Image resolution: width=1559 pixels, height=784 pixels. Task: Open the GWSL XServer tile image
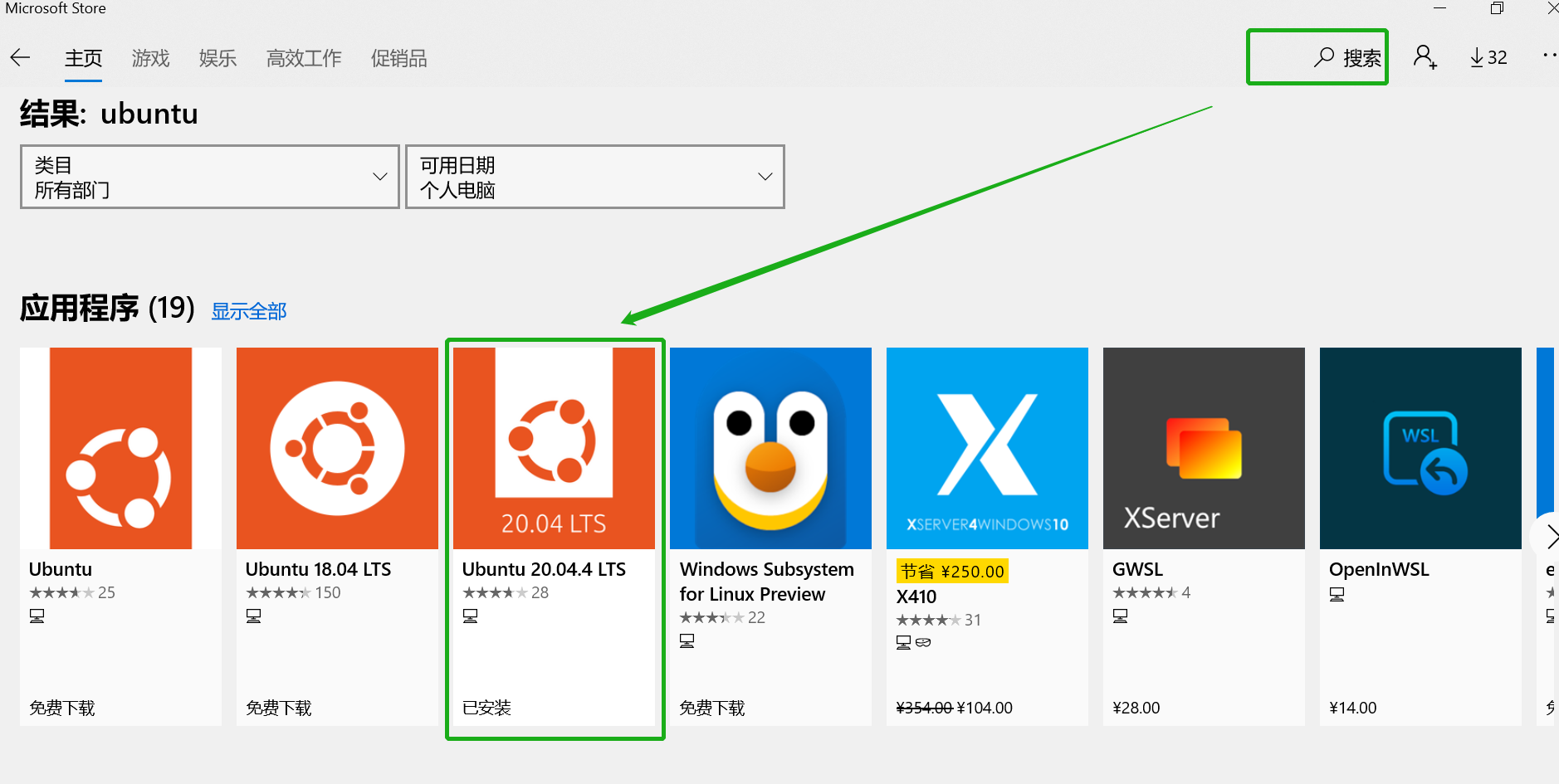point(1204,448)
